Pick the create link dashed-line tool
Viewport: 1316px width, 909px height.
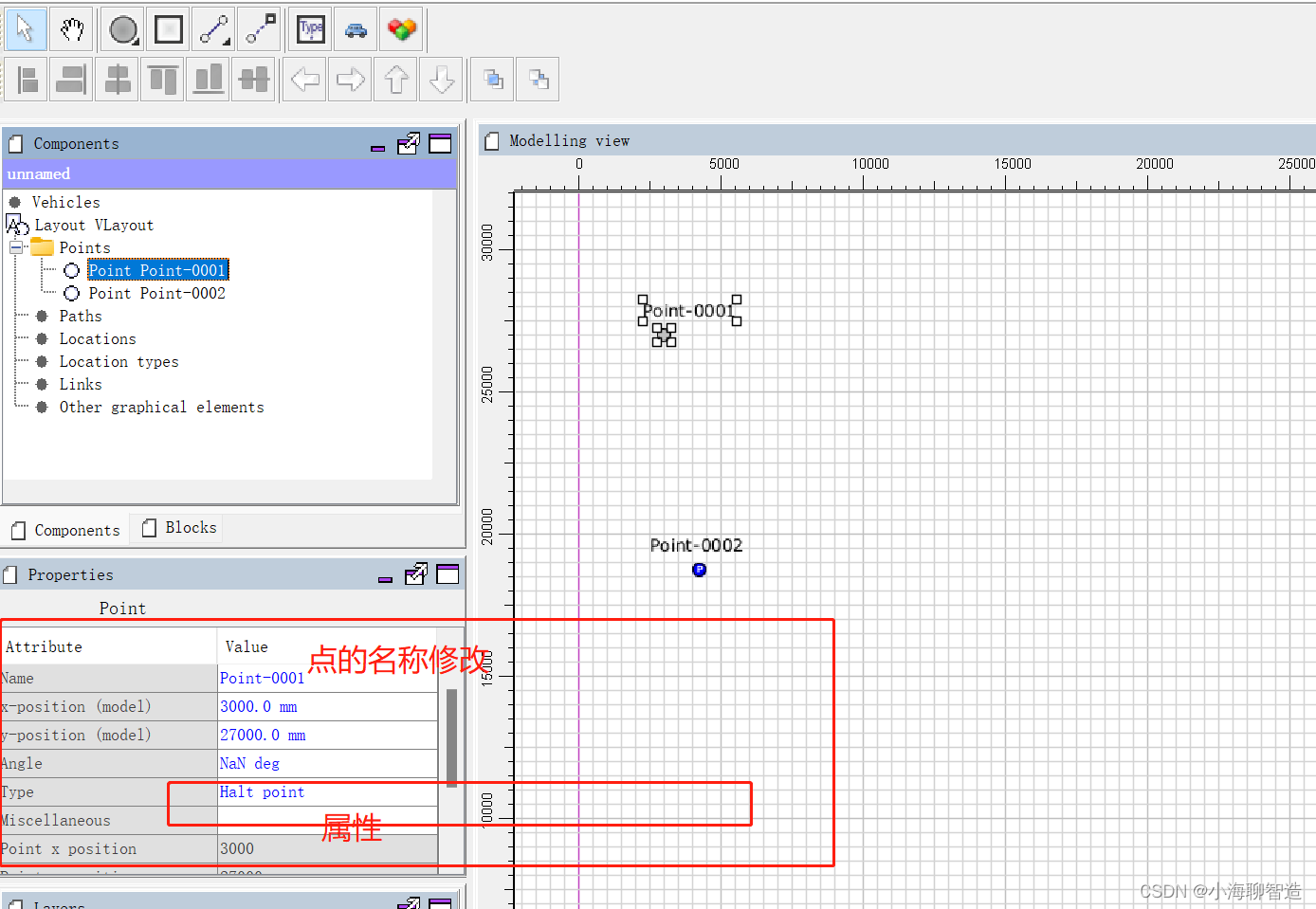tap(260, 29)
